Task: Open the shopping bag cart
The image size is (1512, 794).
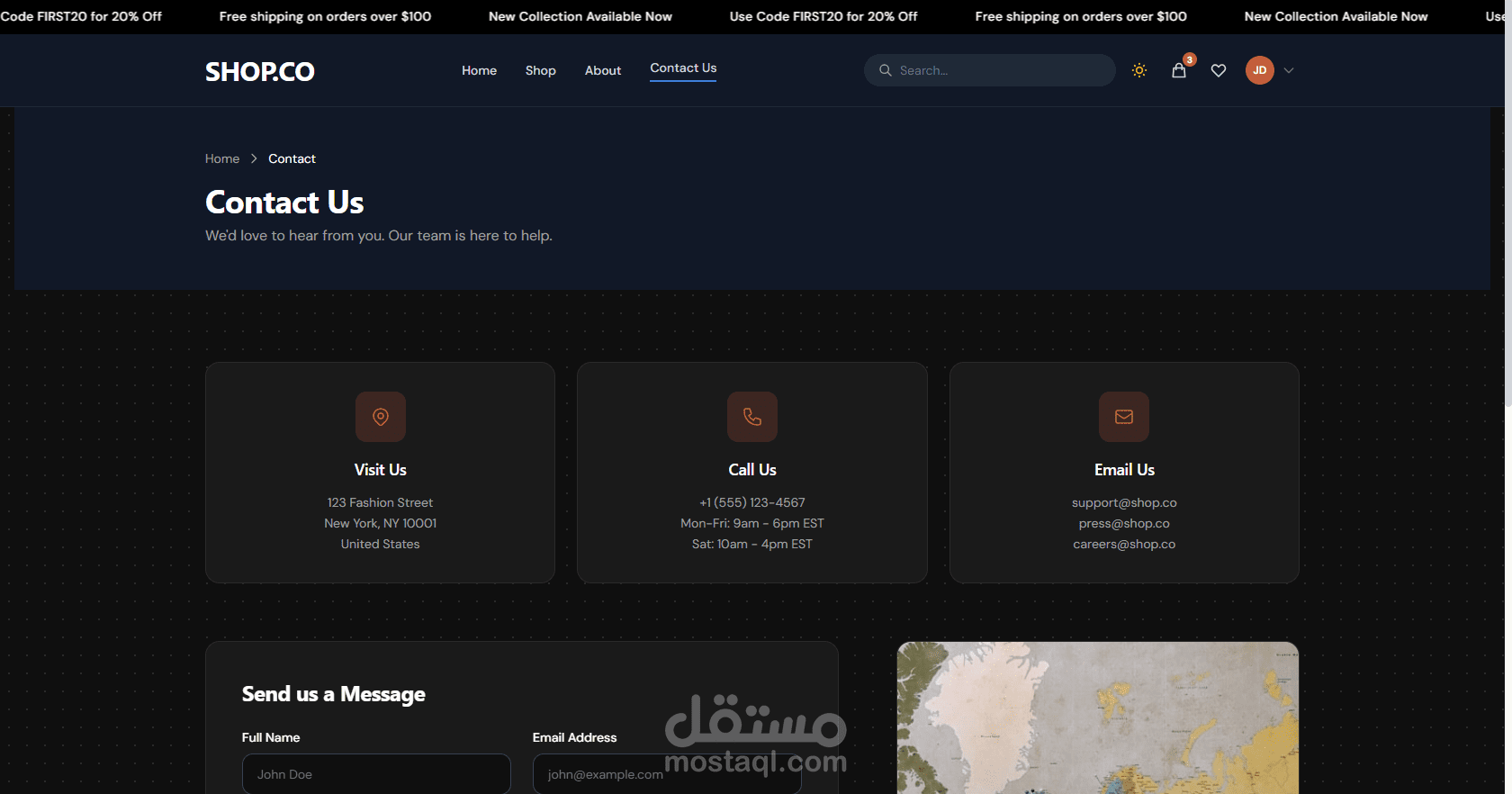Action: point(1179,70)
